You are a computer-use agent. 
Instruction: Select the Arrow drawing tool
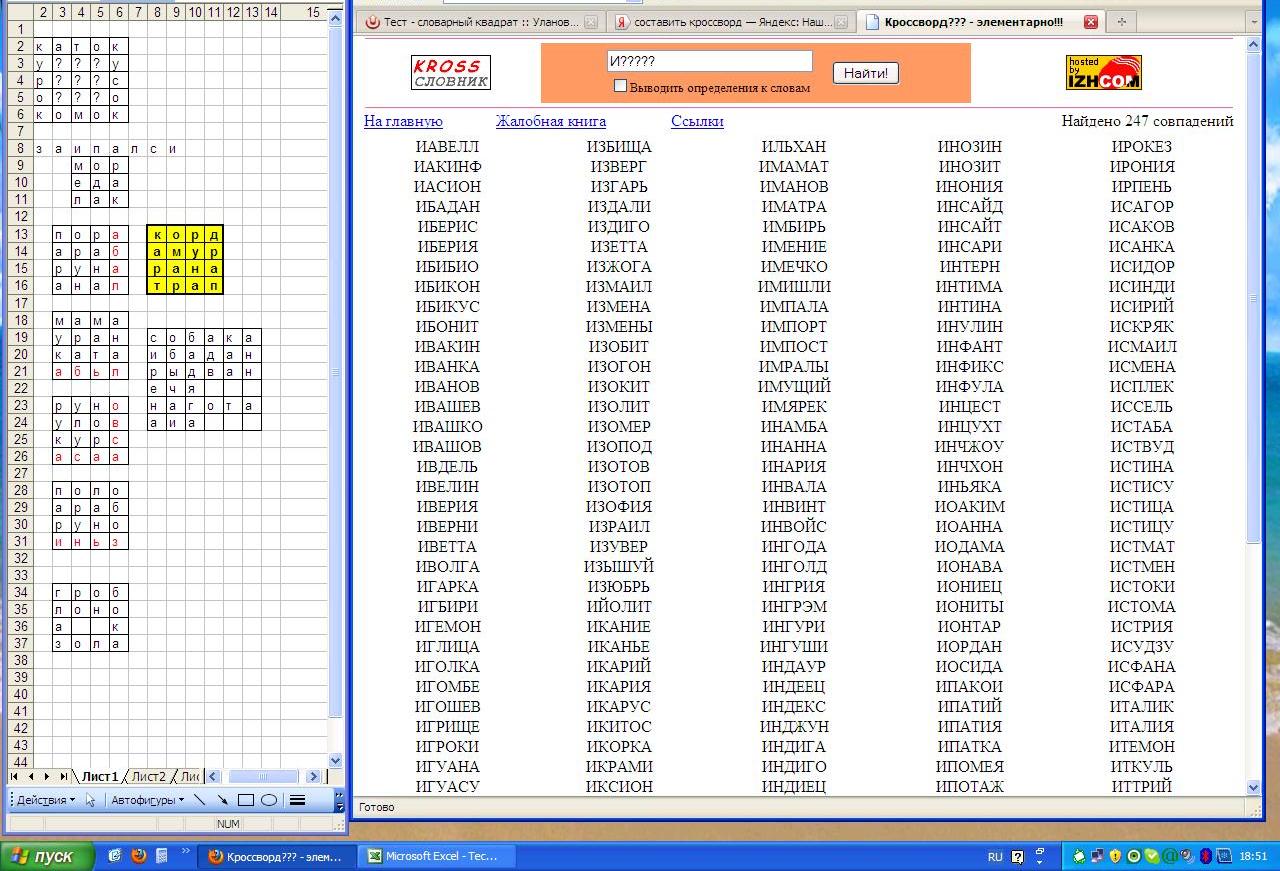221,800
